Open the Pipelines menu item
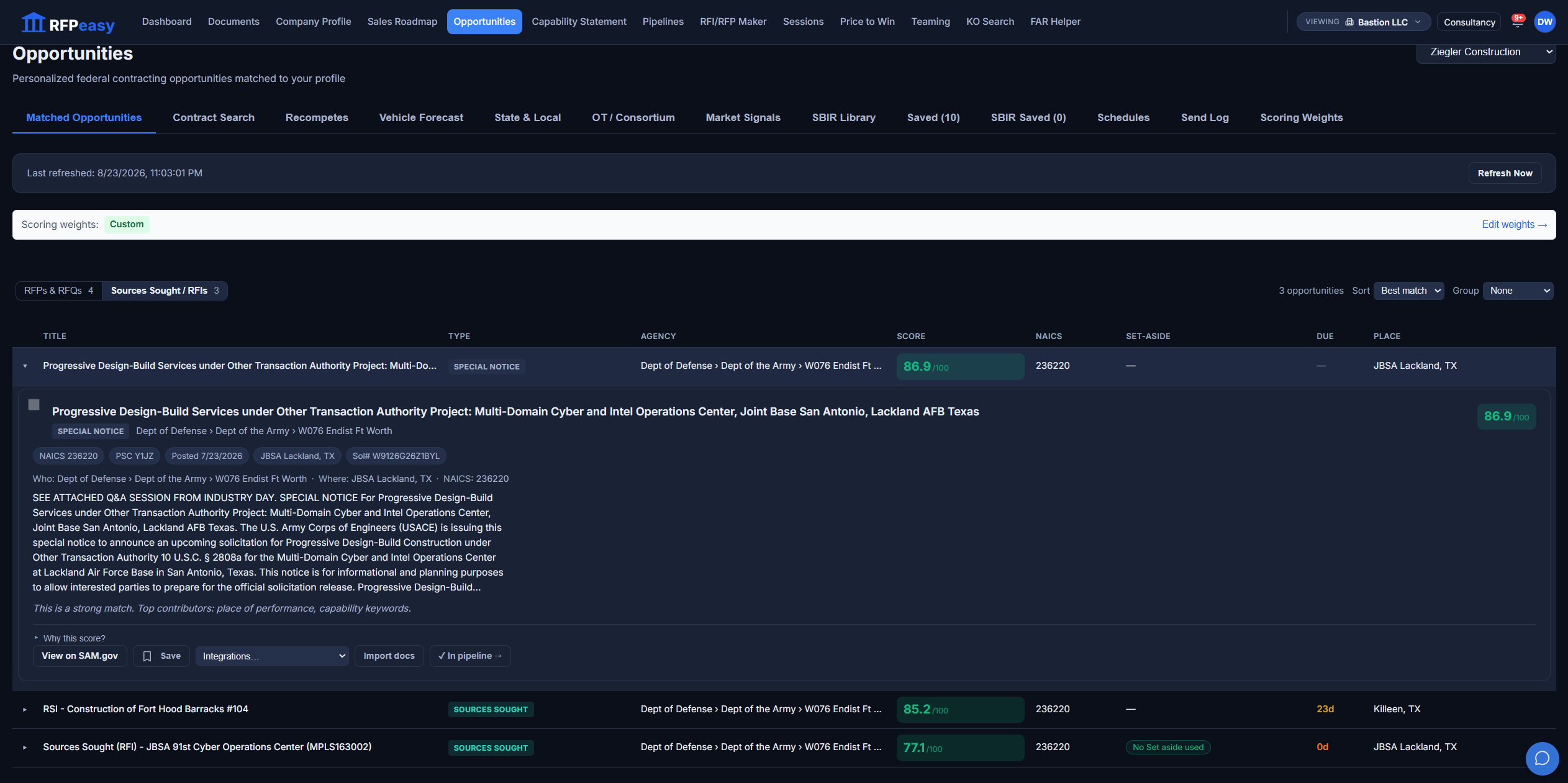This screenshot has width=1568, height=783. pyautogui.click(x=663, y=22)
